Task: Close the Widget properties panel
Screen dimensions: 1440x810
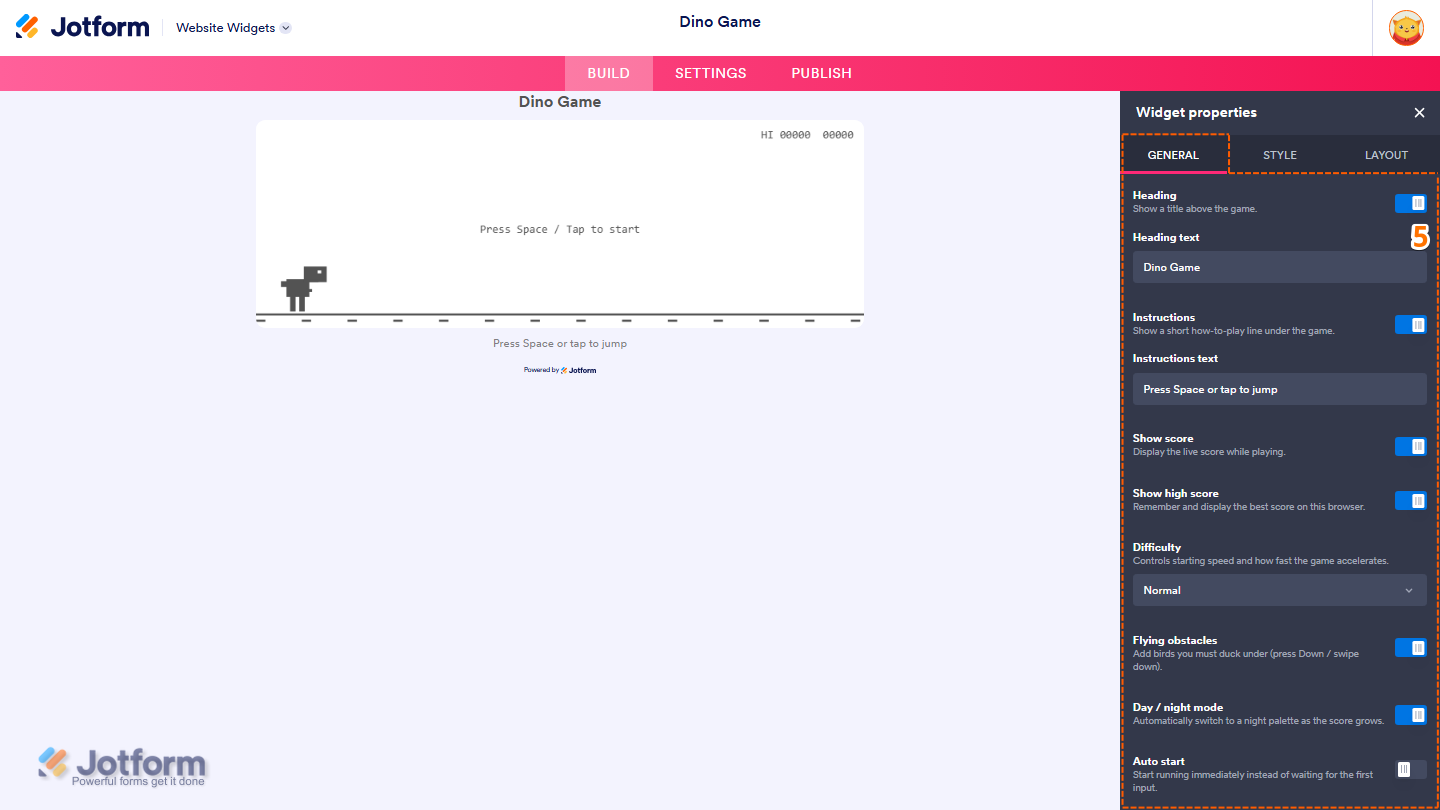Action: (x=1419, y=113)
